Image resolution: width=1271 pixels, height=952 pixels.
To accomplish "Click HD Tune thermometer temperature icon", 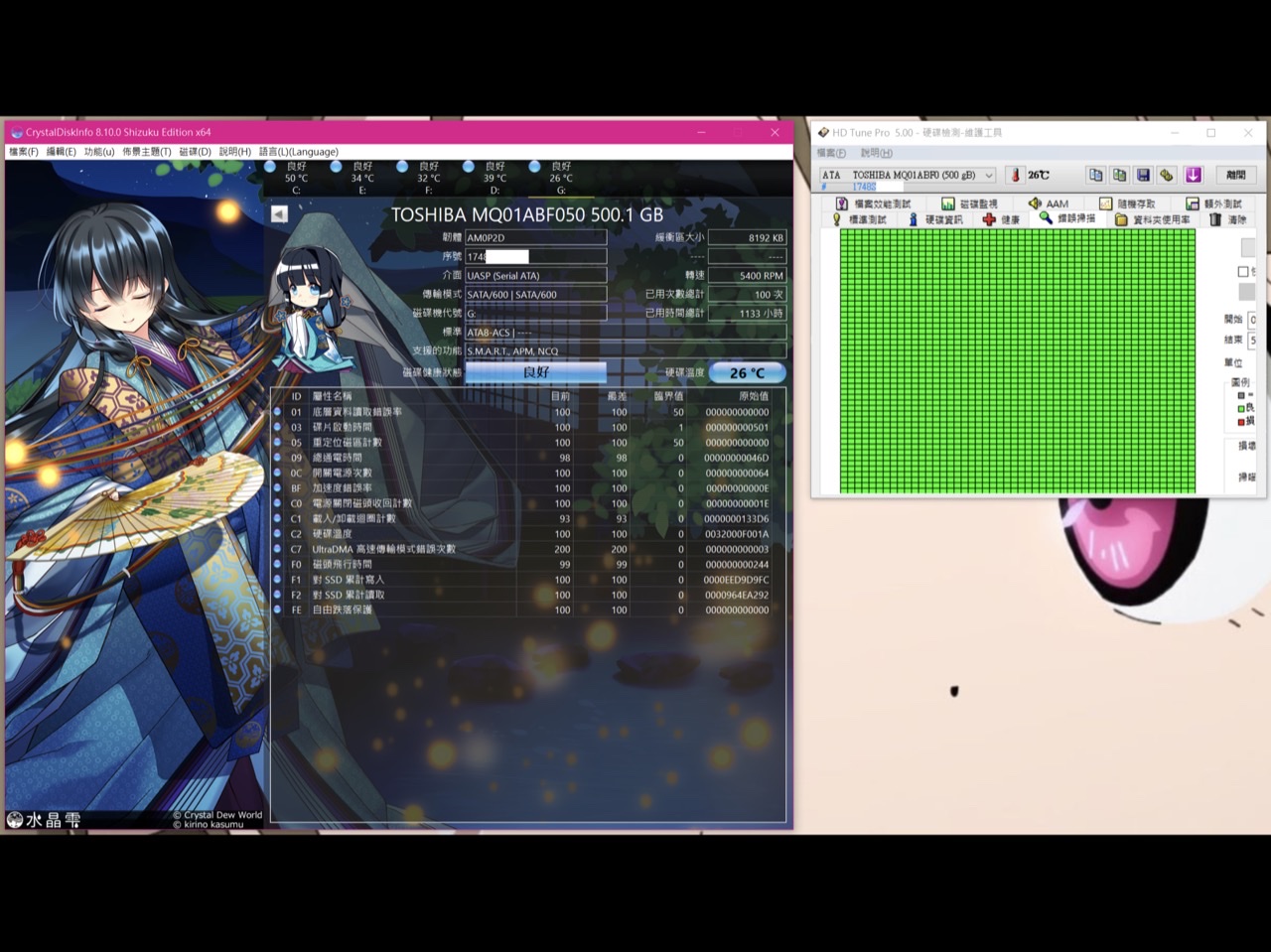I will click(1014, 175).
